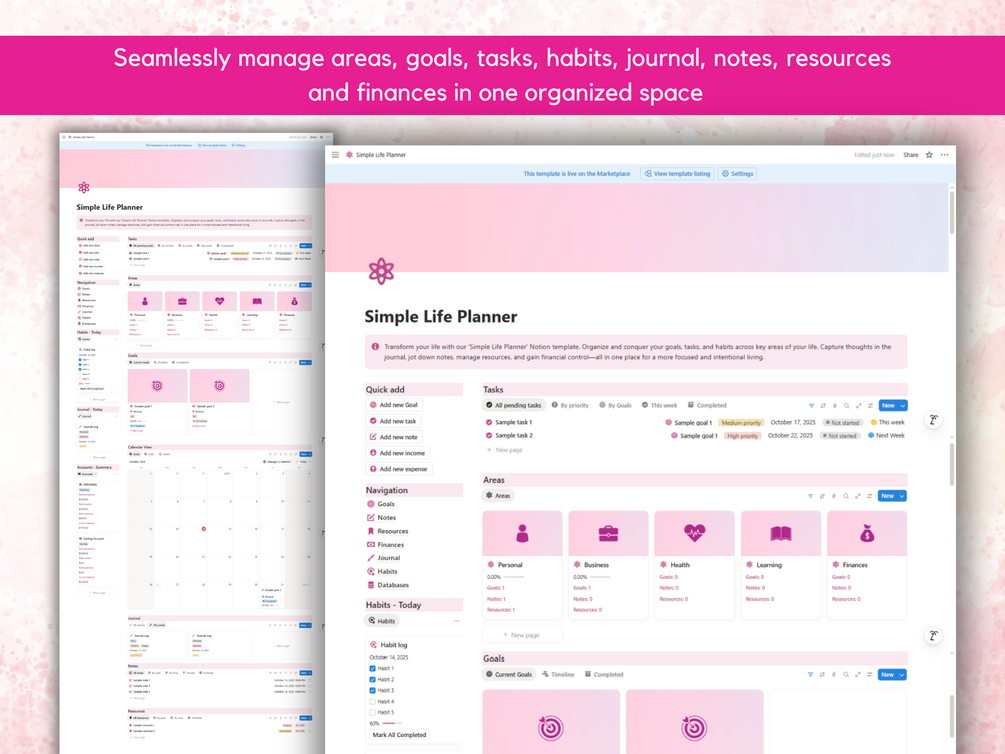Click the briefcase icon on Business card
This screenshot has width=1005, height=754.
[608, 533]
